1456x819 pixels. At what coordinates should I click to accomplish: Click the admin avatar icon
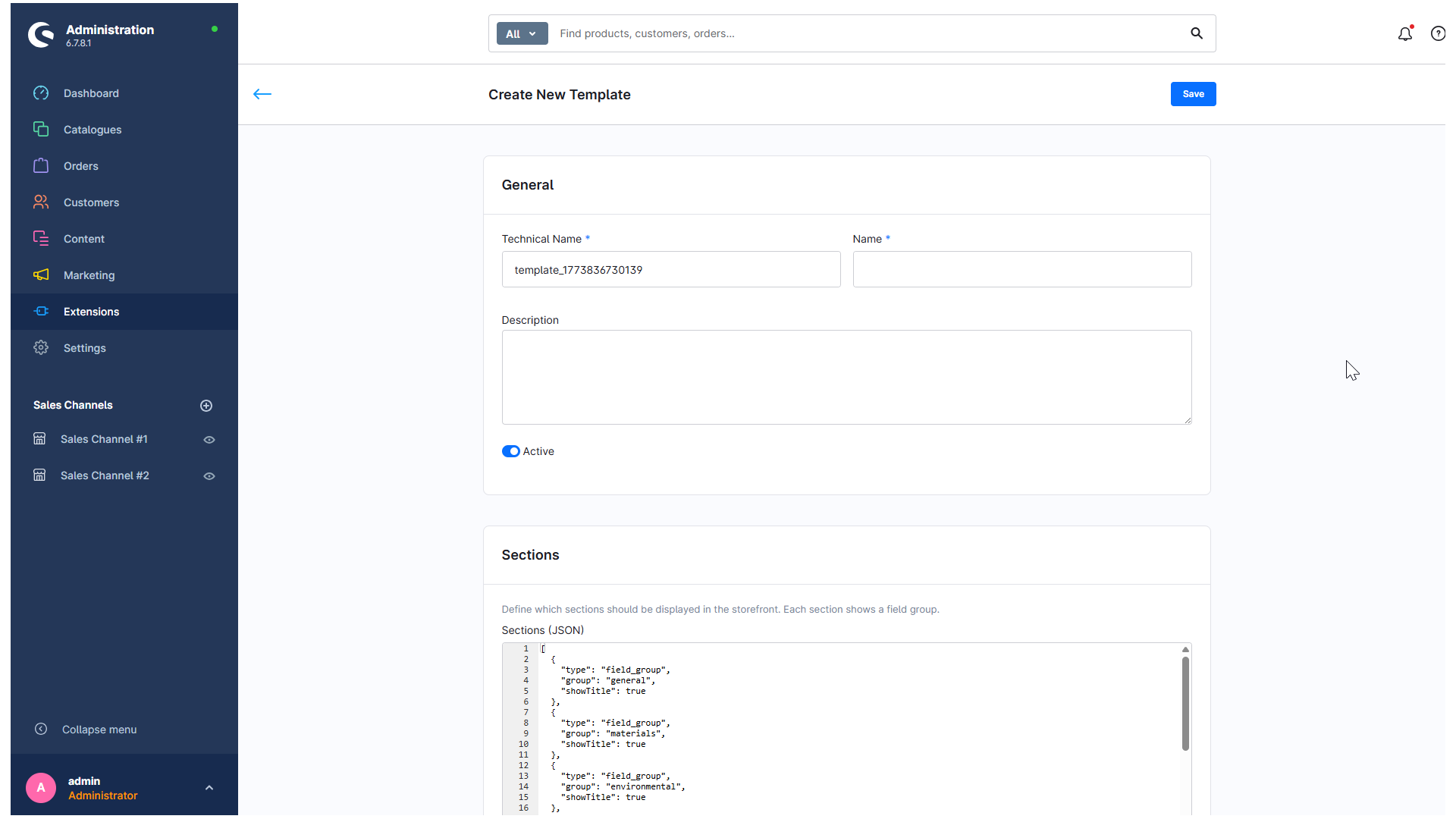click(x=41, y=788)
